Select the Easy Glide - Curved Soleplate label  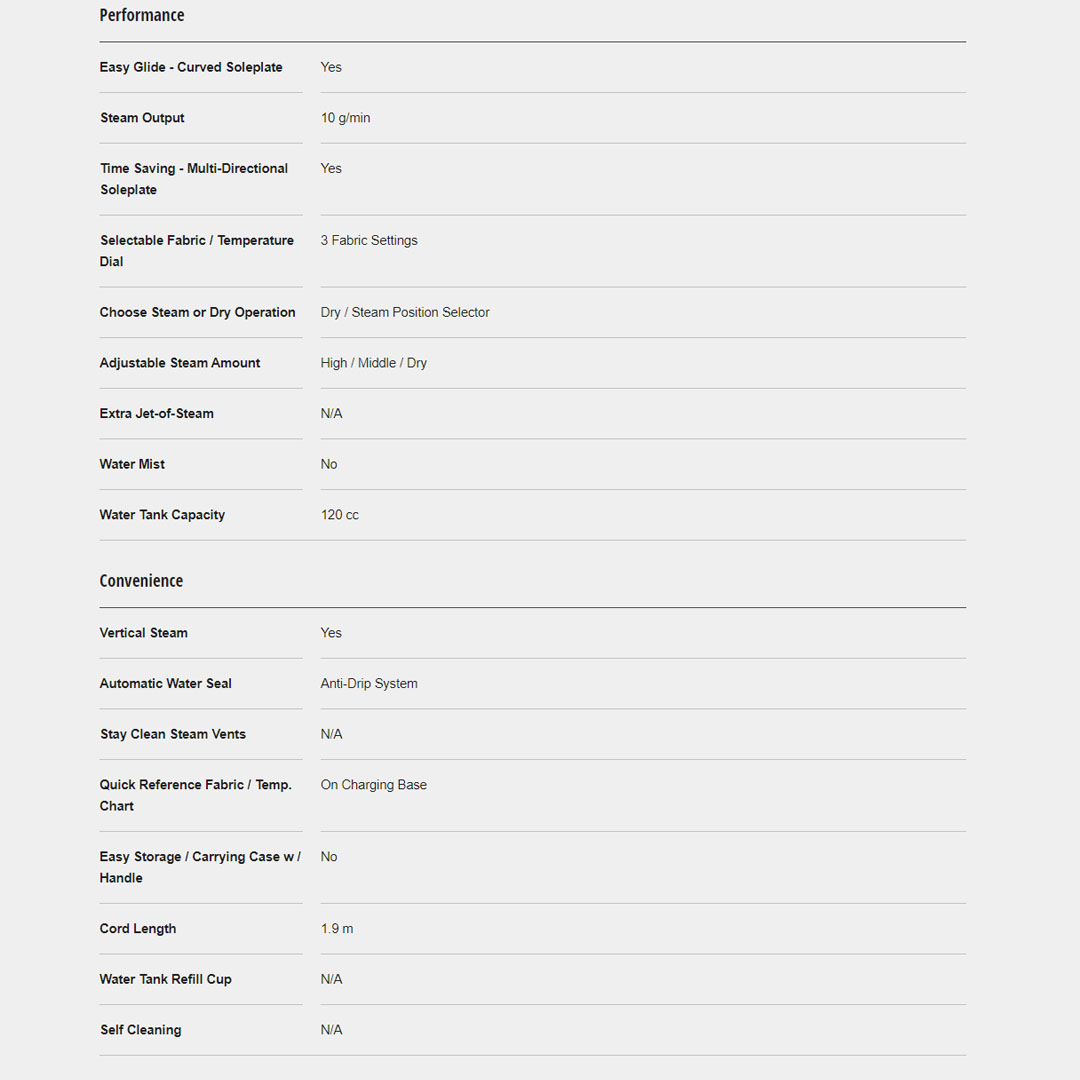(191, 67)
